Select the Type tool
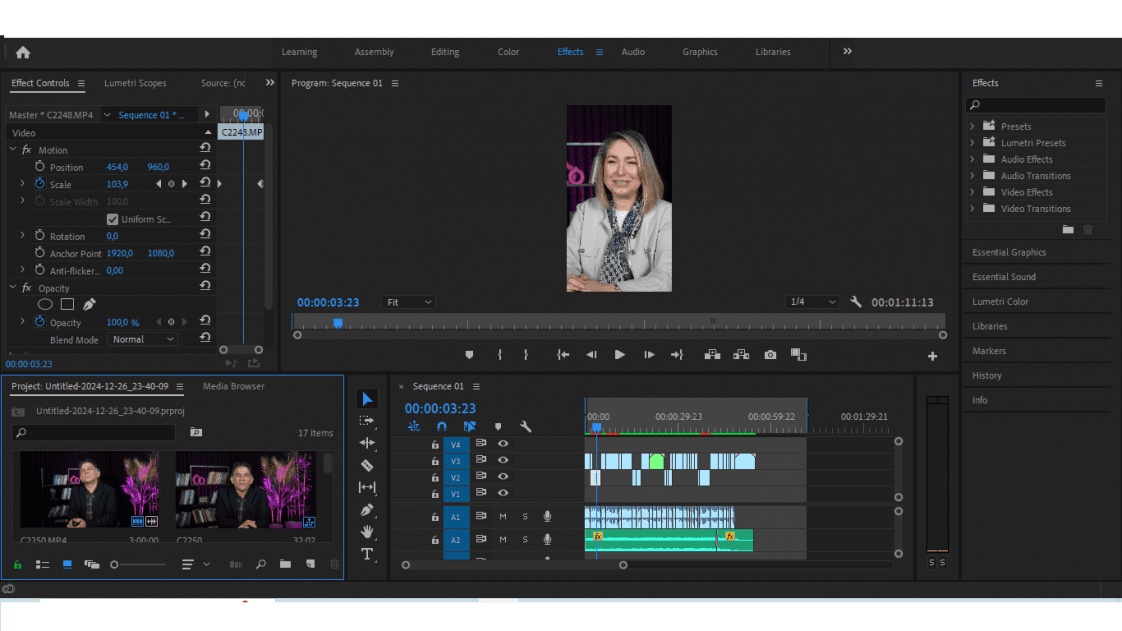This screenshot has width=1122, height=631. click(367, 554)
